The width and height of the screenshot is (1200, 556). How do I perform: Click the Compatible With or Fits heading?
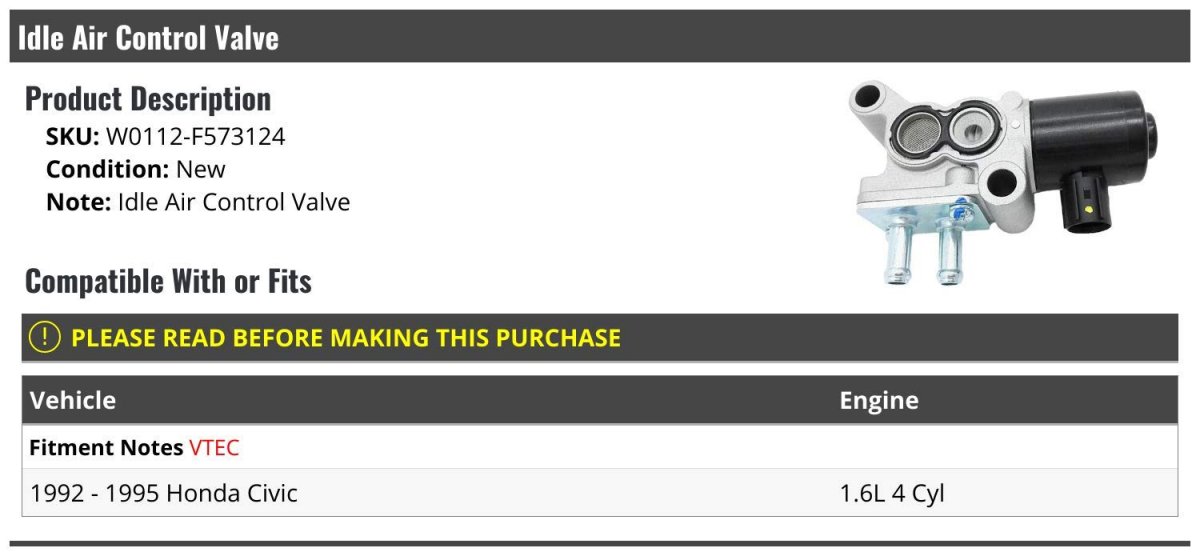[168, 282]
